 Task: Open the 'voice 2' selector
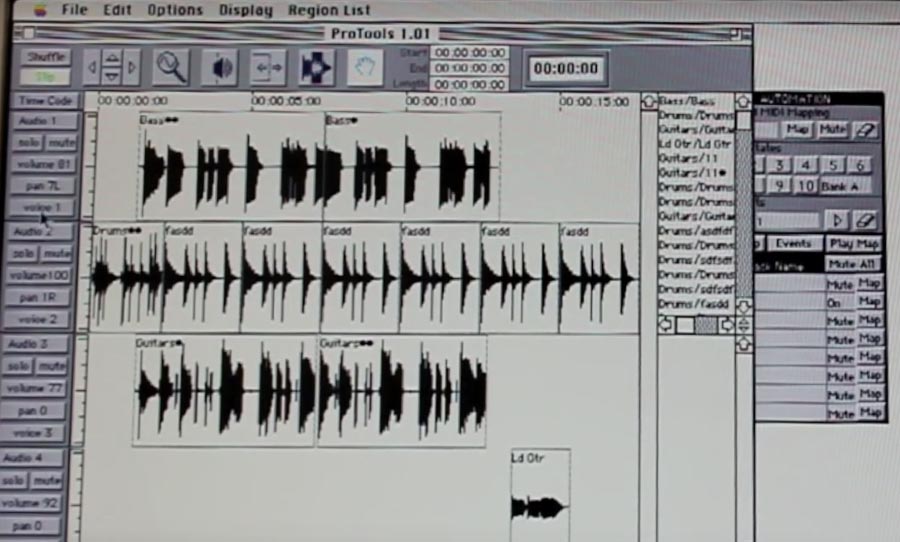(37, 319)
